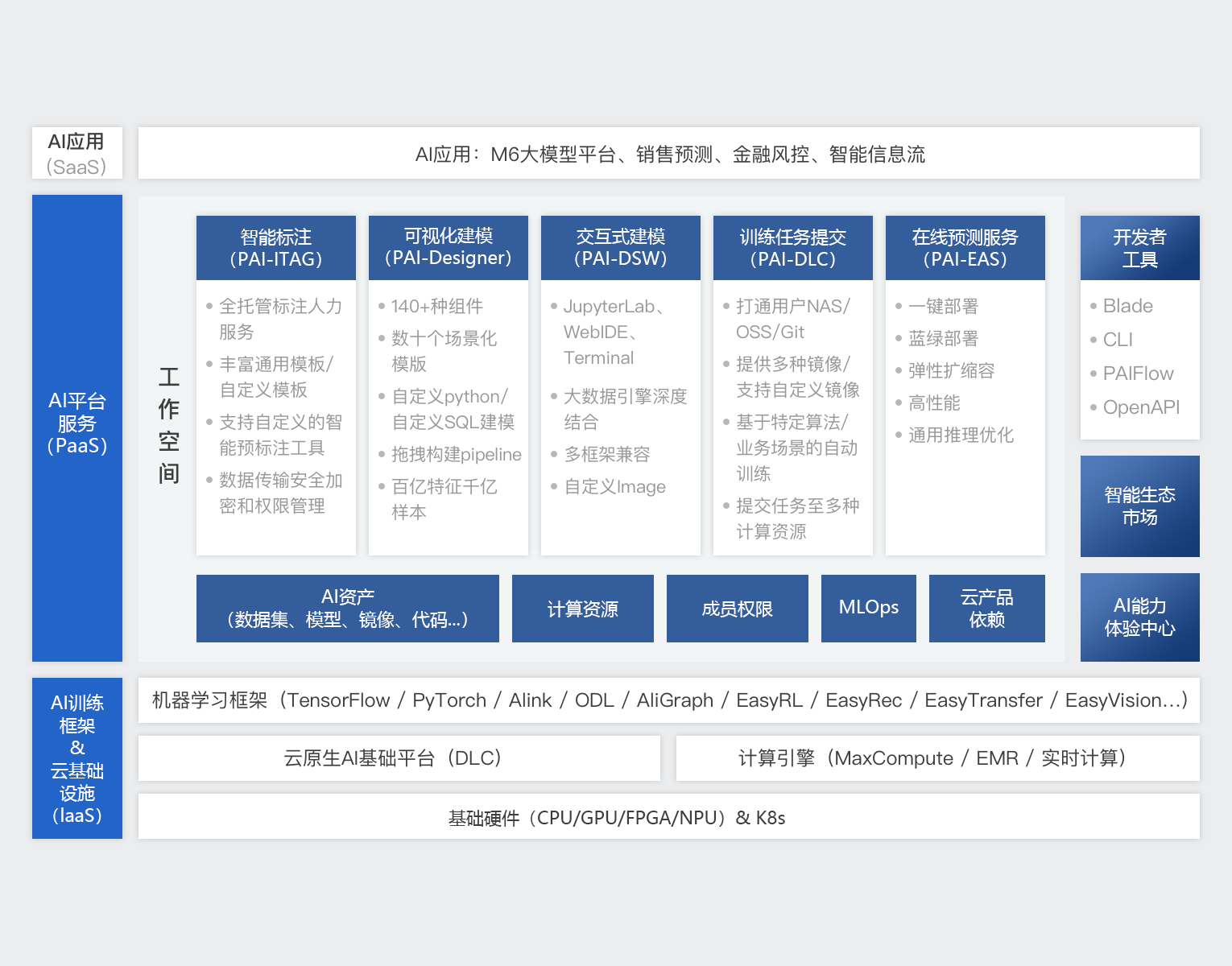1232x966 pixels.
Task: Select 通用推理优化 bullet
Action: 954,435
